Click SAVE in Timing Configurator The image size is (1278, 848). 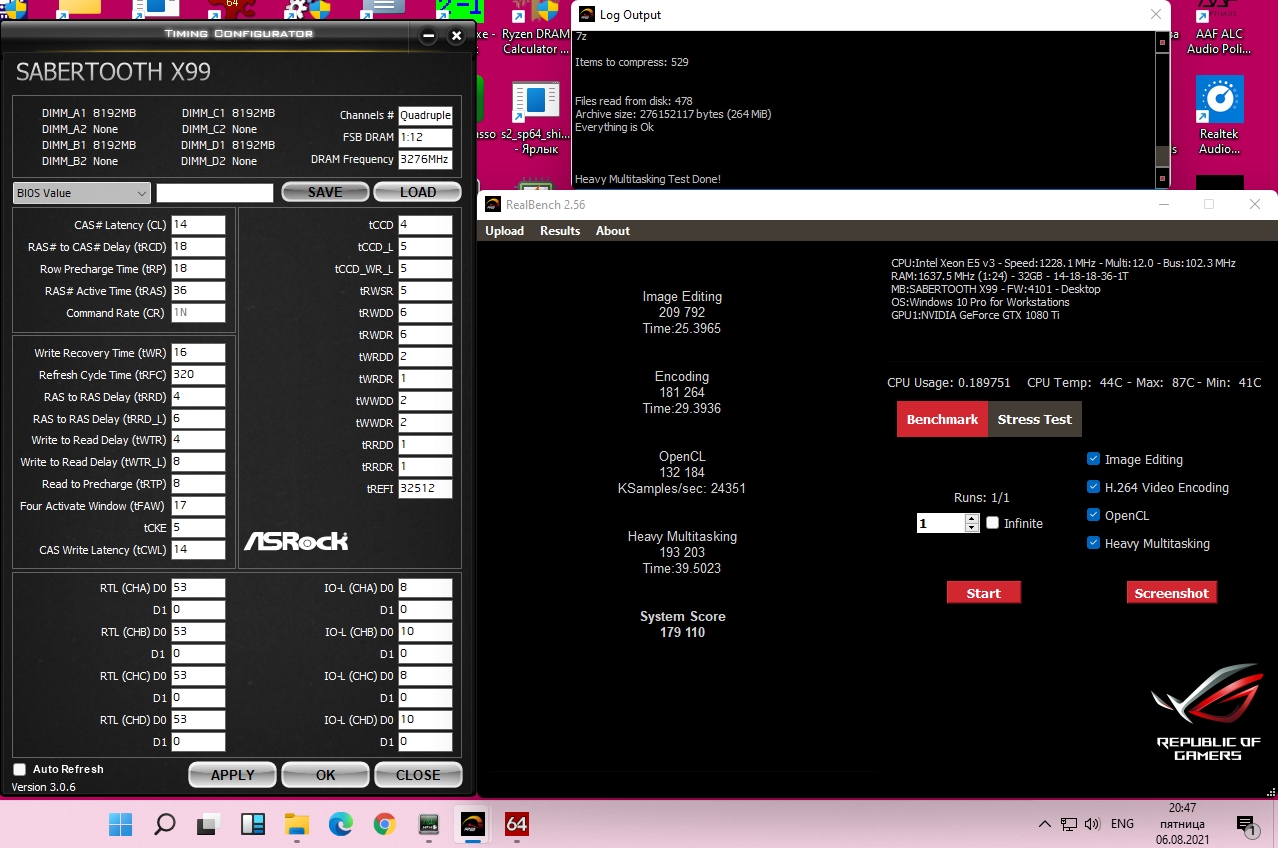click(325, 192)
